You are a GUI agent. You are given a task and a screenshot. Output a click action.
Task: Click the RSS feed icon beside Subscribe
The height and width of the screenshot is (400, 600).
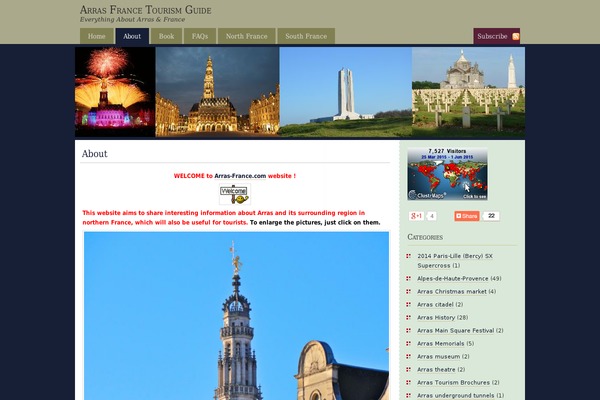(515, 36)
